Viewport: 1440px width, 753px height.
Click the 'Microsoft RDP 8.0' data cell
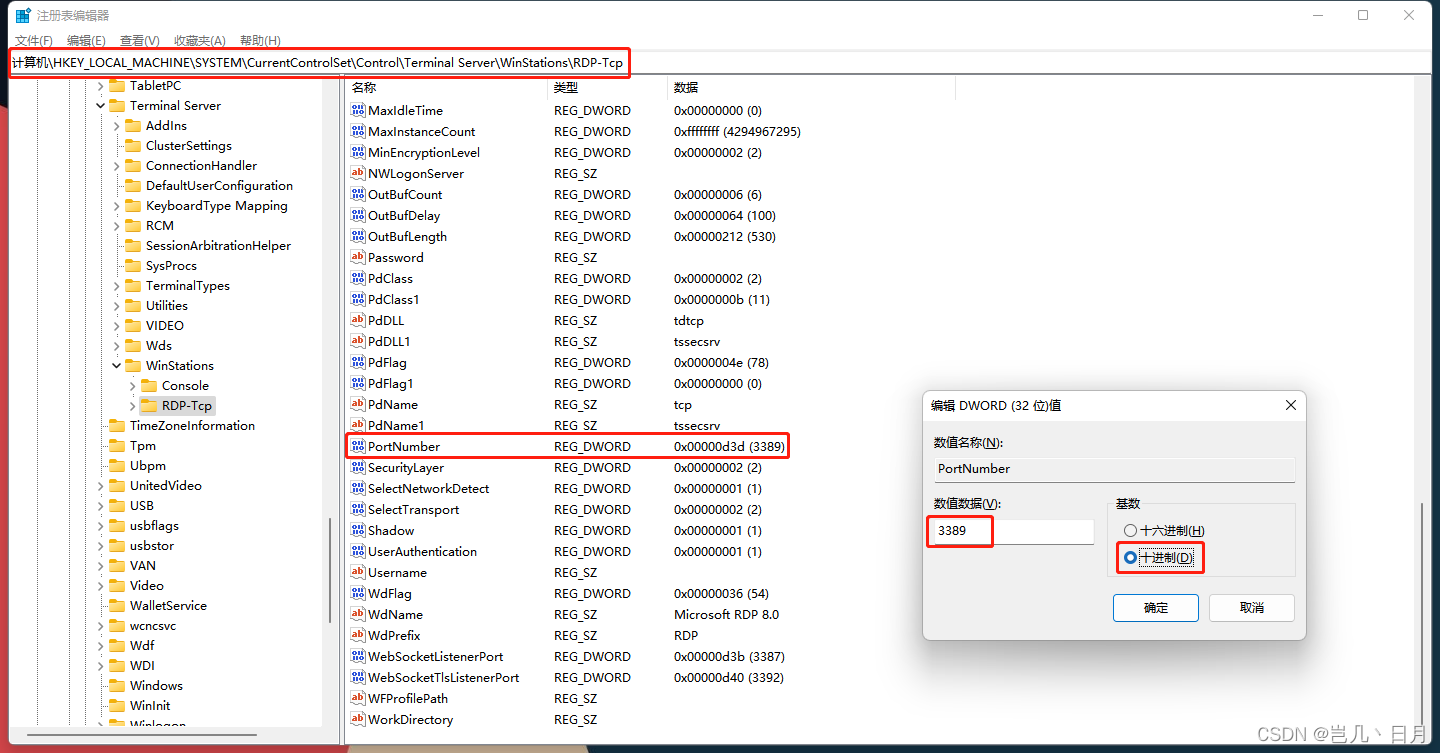pos(726,614)
